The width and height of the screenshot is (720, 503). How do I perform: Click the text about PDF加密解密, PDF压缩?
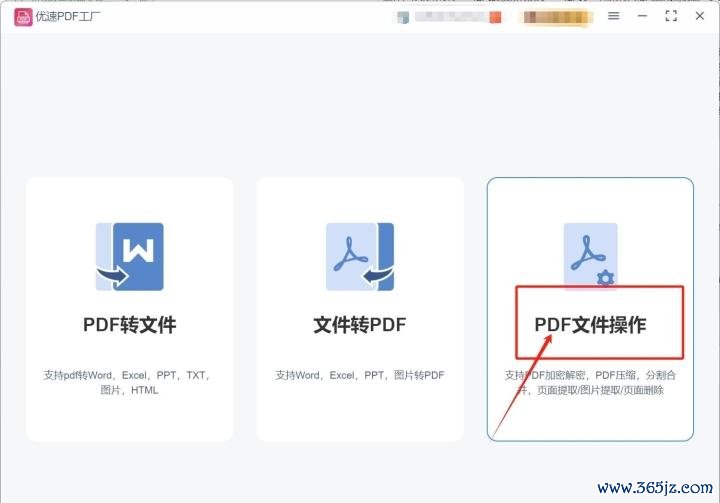[591, 382]
